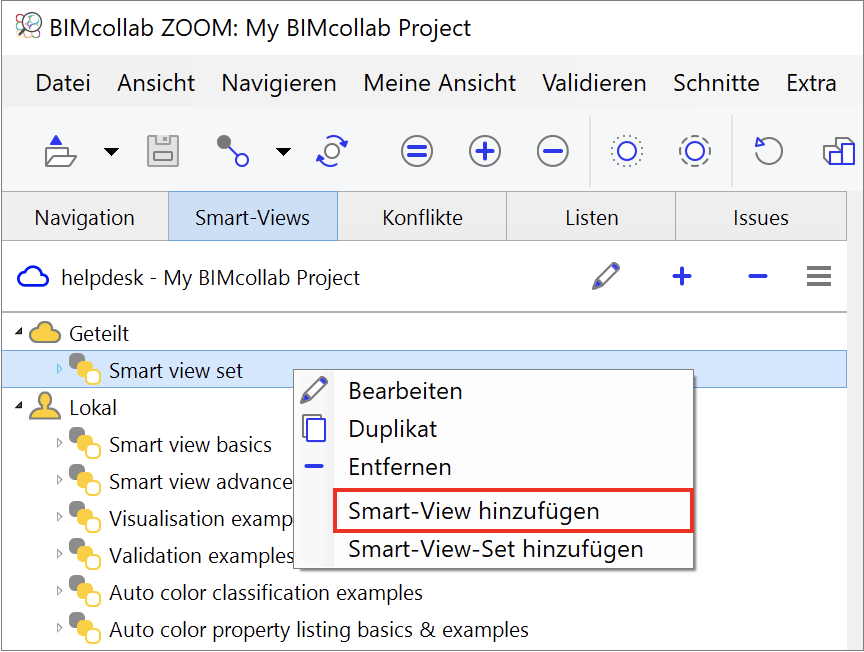Click the edit pencil icon in panel header
Screen dimensions: 864x652
click(606, 276)
